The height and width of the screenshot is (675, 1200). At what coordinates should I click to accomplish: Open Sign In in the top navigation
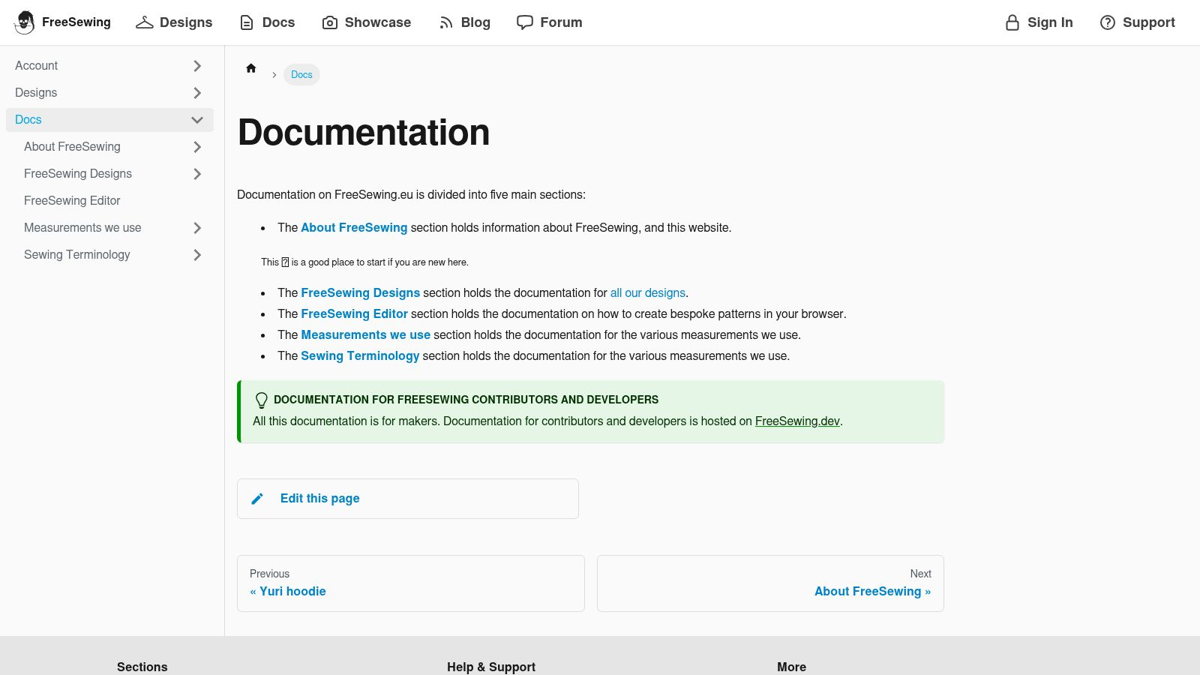1050,22
